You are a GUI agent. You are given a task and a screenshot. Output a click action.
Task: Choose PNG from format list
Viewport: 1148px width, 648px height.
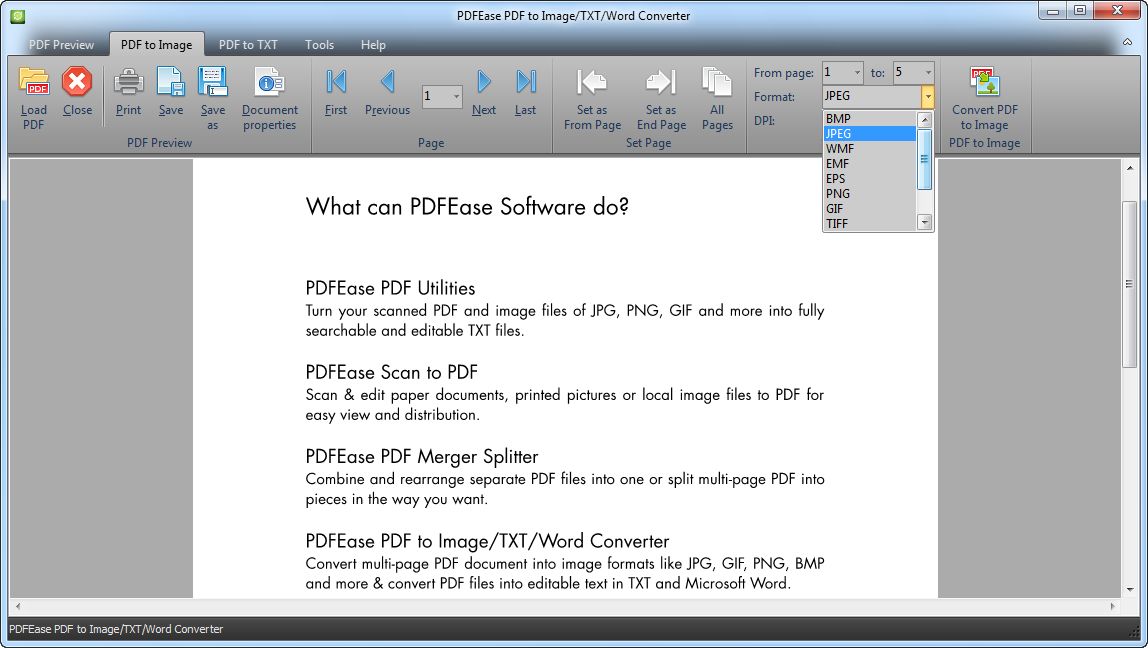coord(870,194)
